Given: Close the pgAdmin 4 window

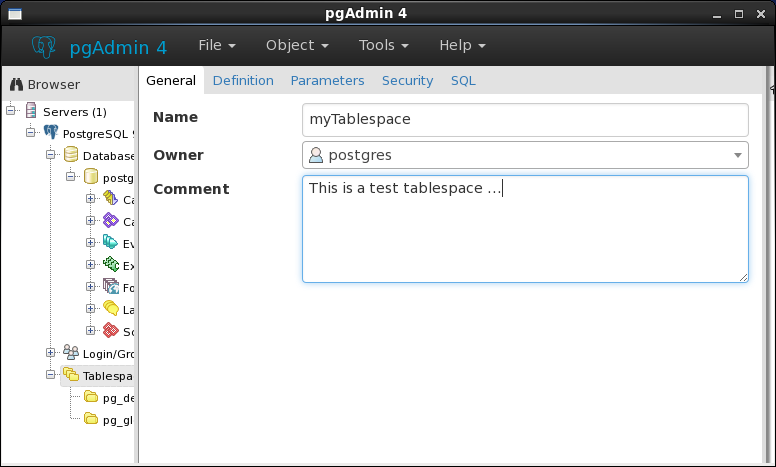Looking at the screenshot, I should (761, 14).
